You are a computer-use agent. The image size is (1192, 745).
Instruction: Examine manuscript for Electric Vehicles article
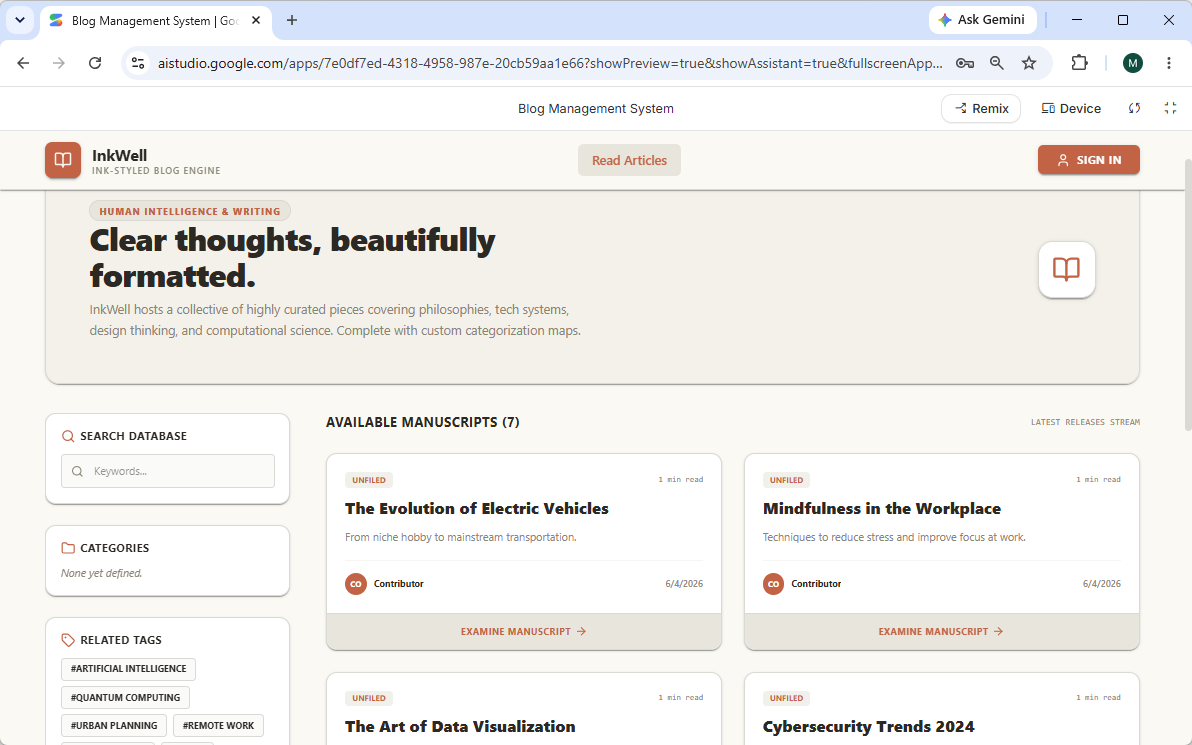coord(524,632)
